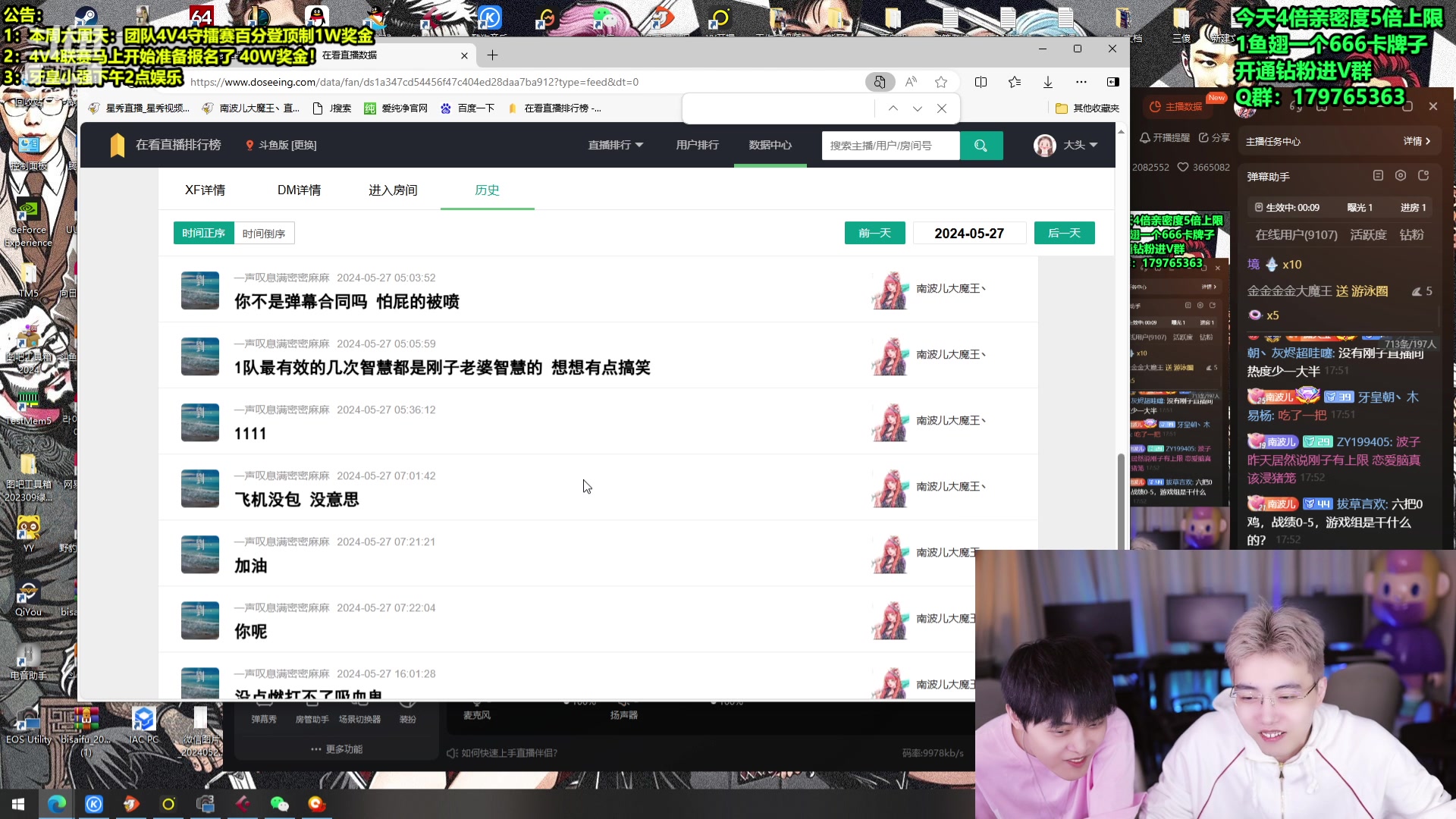Click 开播提醒 bell icon
1456x819 pixels.
coord(1145,138)
